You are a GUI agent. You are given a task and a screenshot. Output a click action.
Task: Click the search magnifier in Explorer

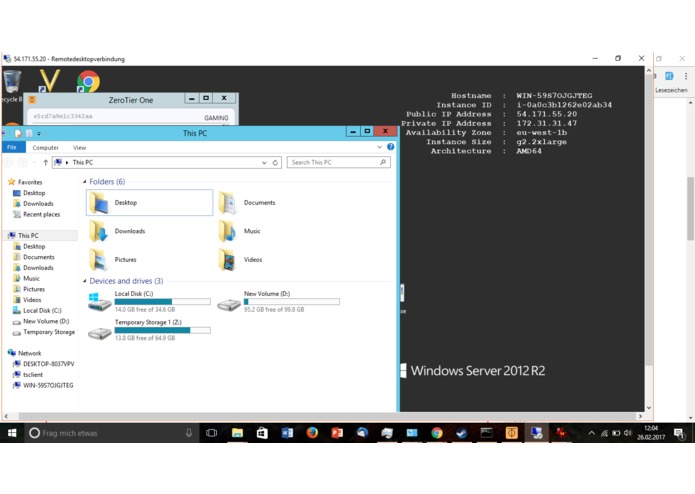point(383,163)
